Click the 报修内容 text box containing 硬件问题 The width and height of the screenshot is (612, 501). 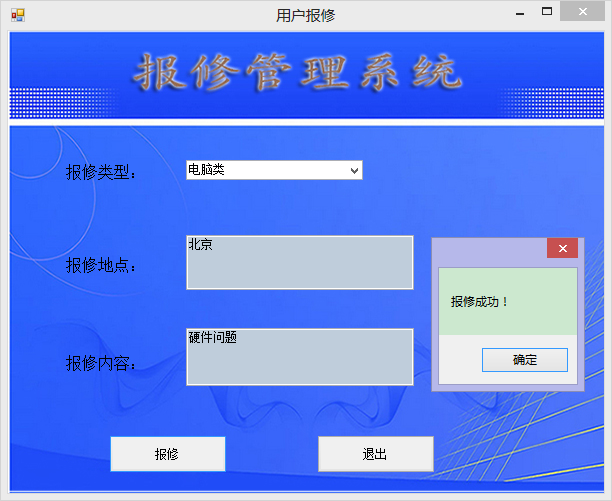coord(300,357)
